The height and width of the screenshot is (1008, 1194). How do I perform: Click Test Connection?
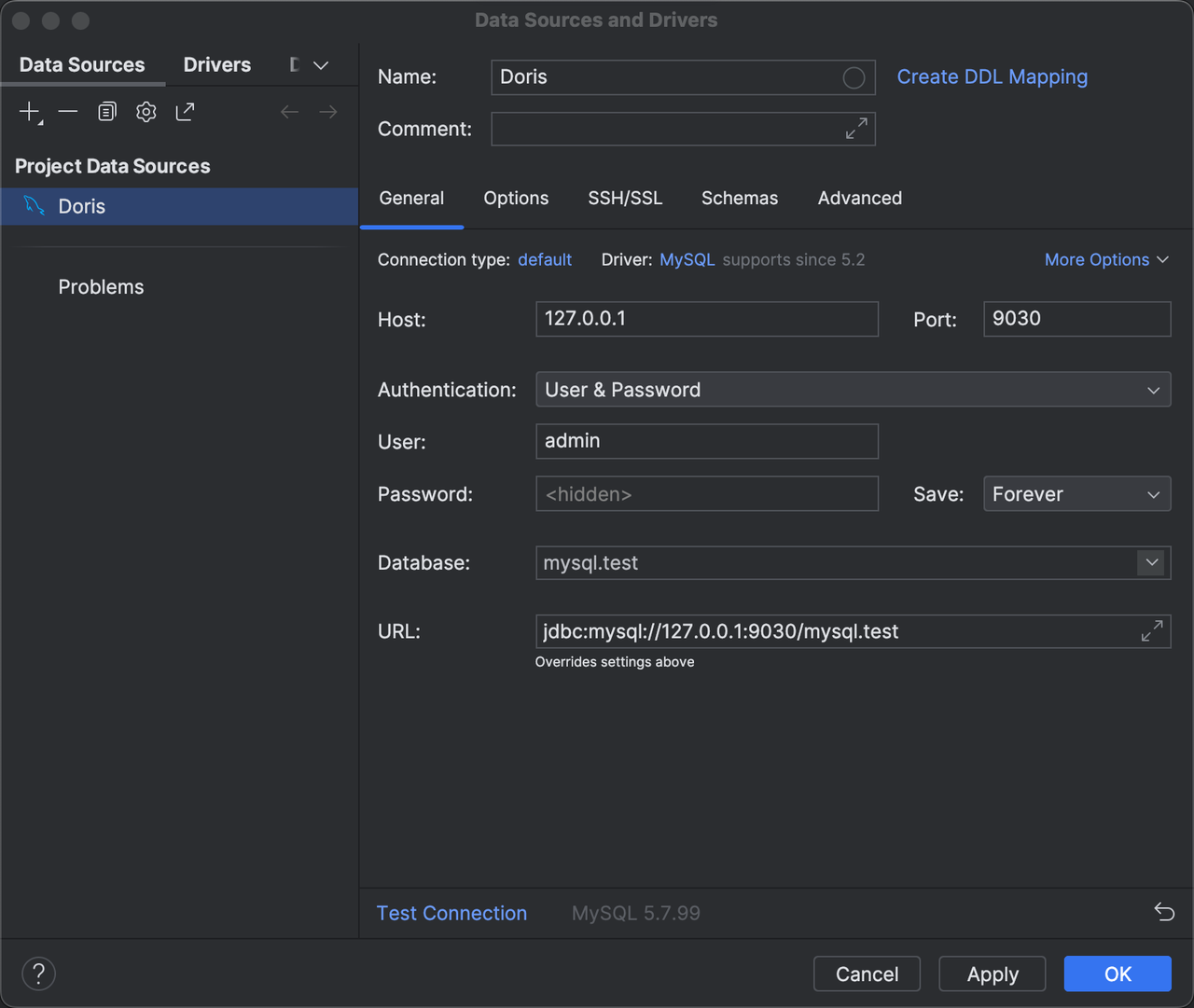click(451, 913)
